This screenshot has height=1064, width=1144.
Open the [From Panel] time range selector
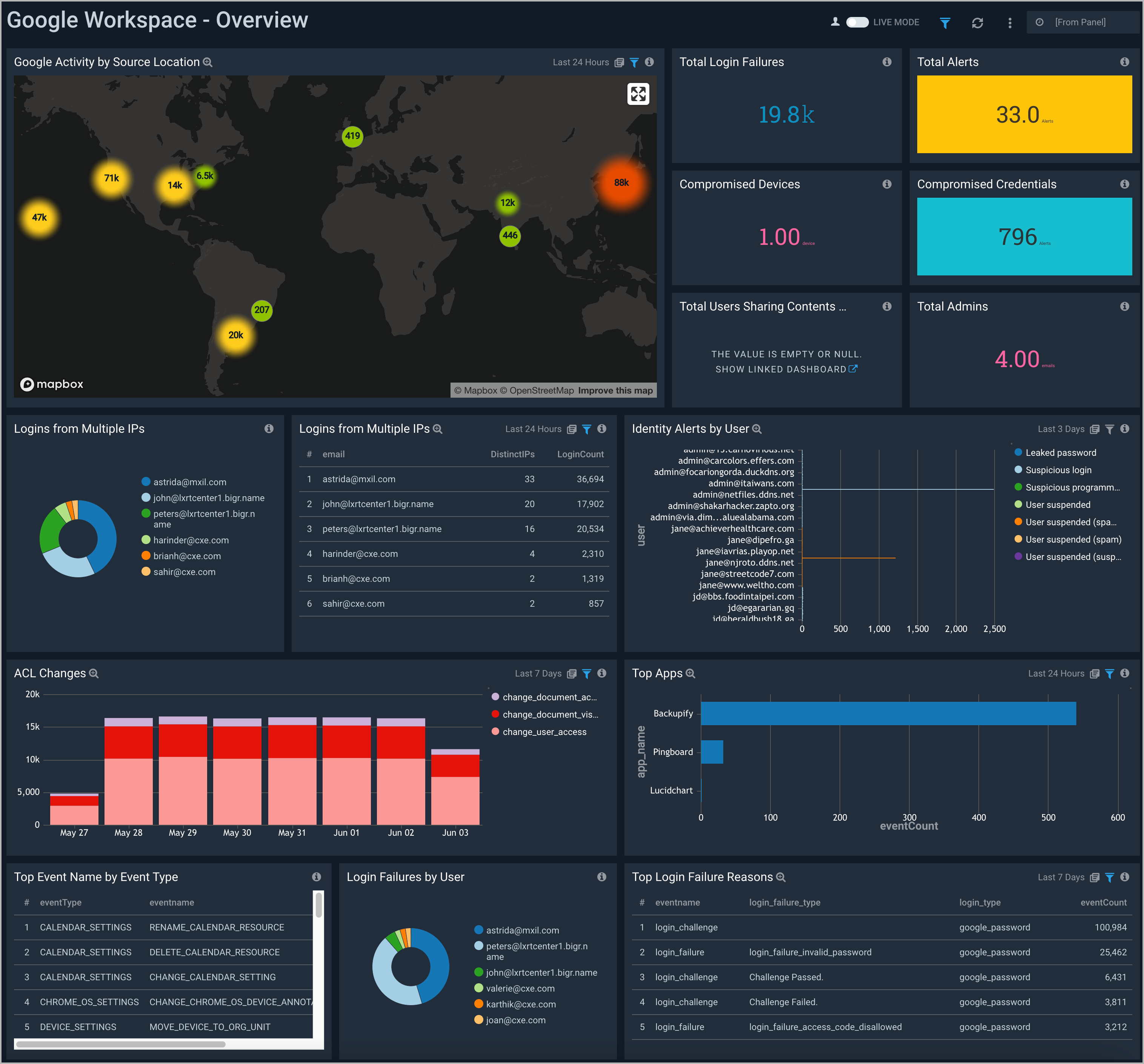coord(1082,22)
